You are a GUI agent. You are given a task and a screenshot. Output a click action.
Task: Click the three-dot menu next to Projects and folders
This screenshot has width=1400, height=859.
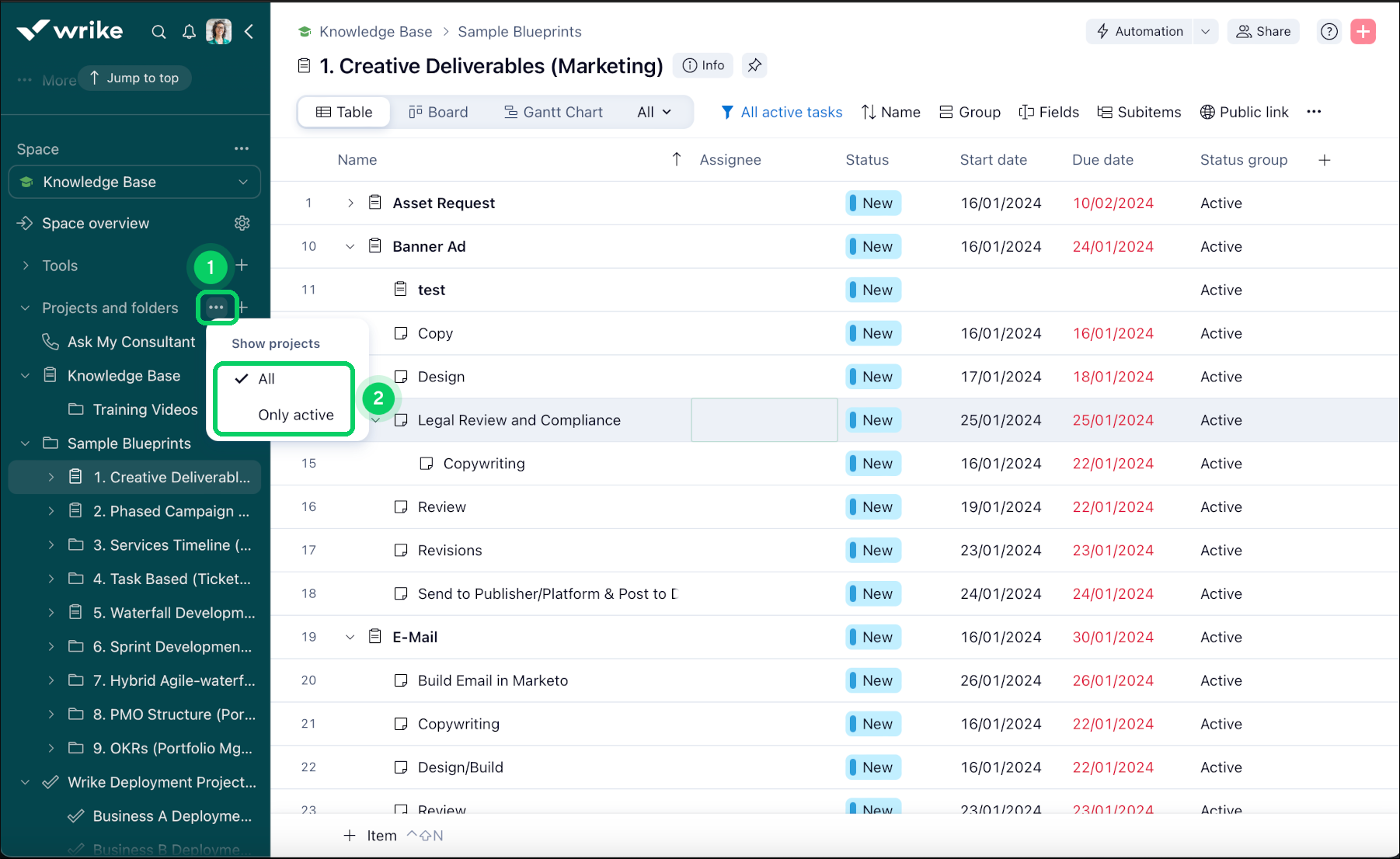(x=216, y=308)
